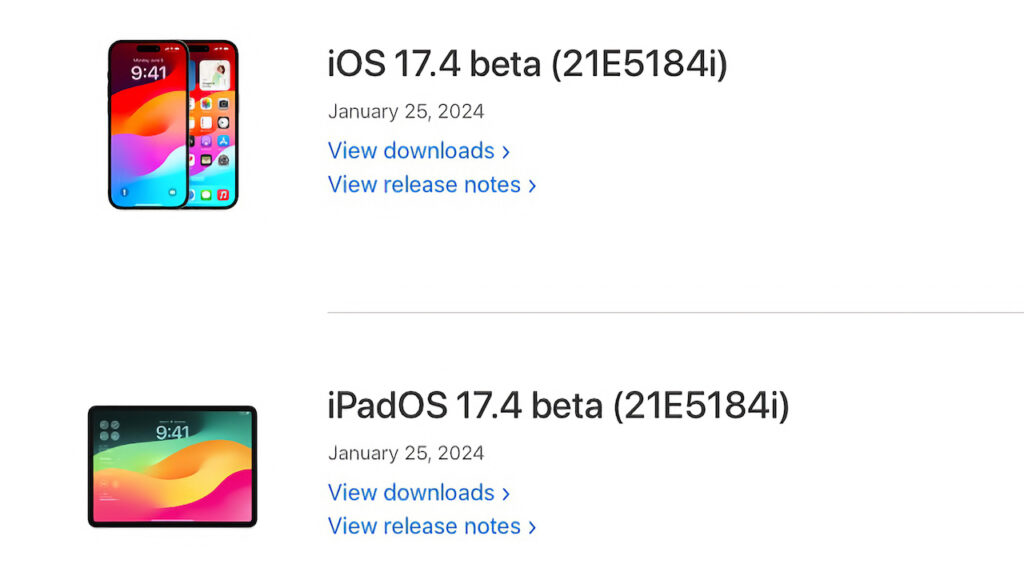Click the chevron beside iOS View release notes
The height and width of the screenshot is (576, 1024).
coord(532,185)
